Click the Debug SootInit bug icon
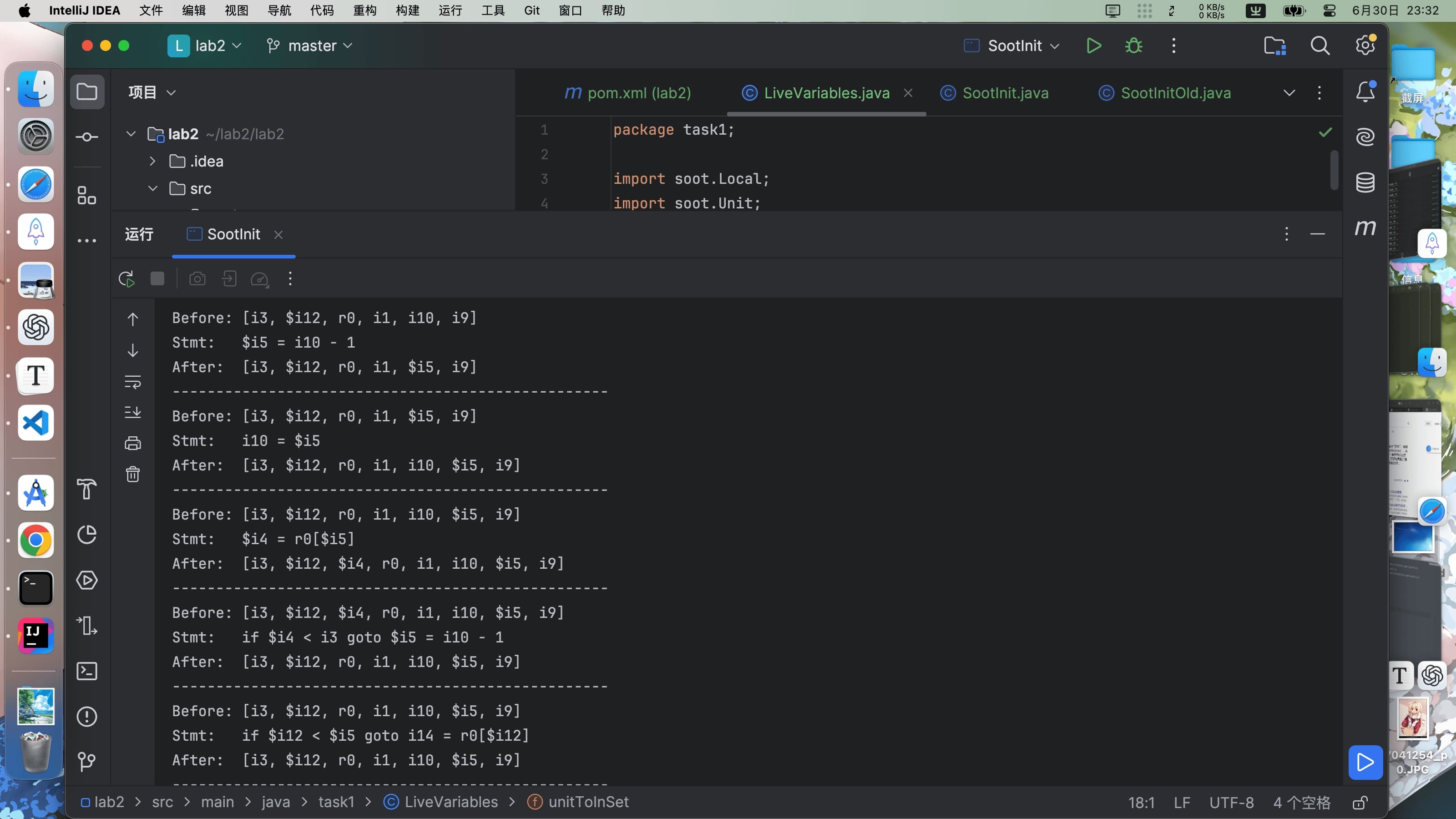 [1133, 46]
